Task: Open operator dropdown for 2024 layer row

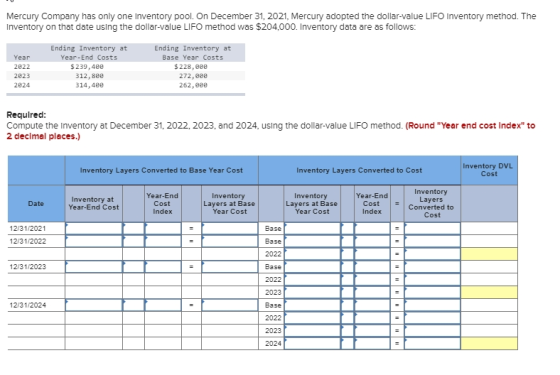Action: point(348,343)
